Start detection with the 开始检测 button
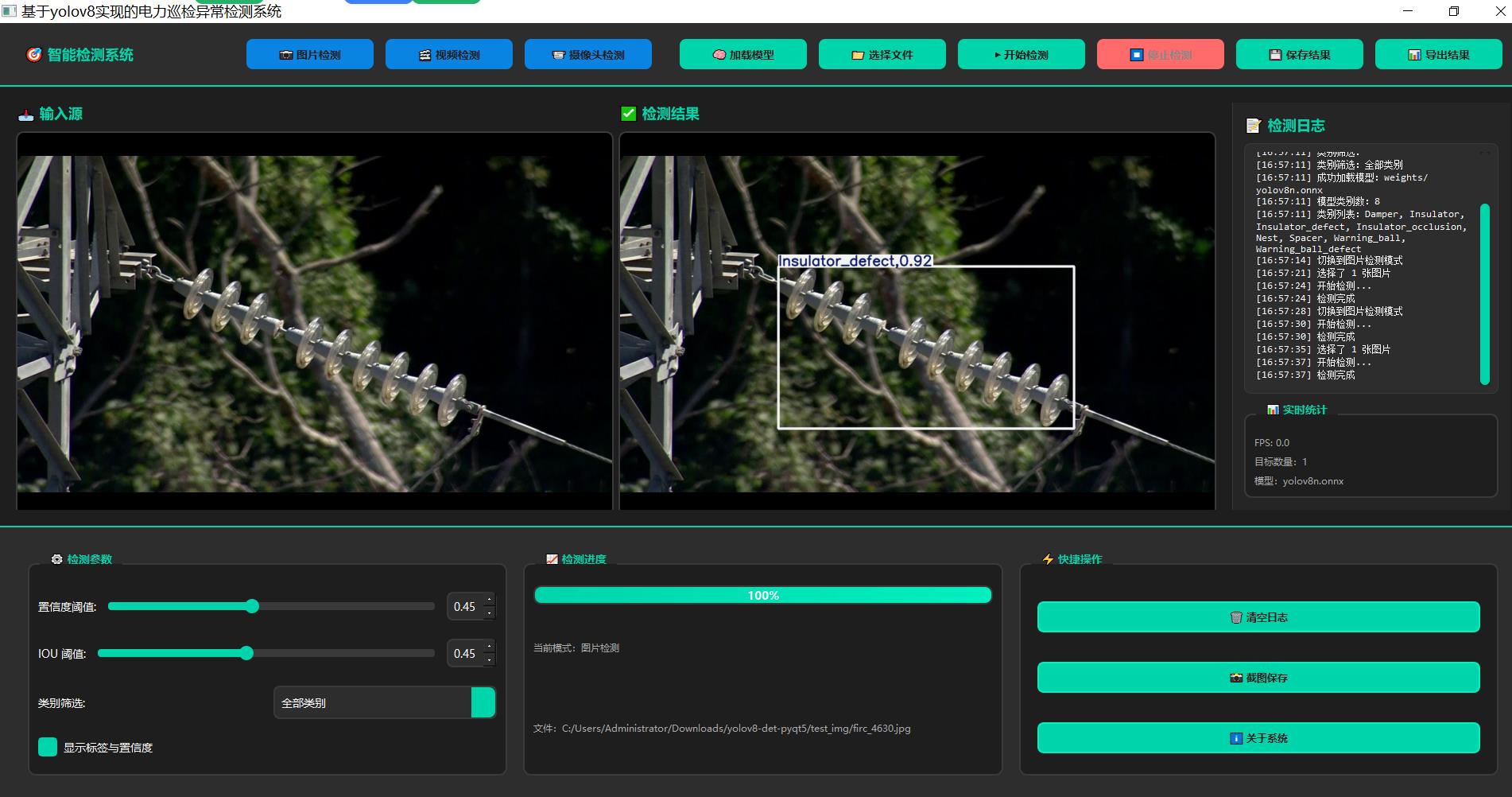 1022,54
